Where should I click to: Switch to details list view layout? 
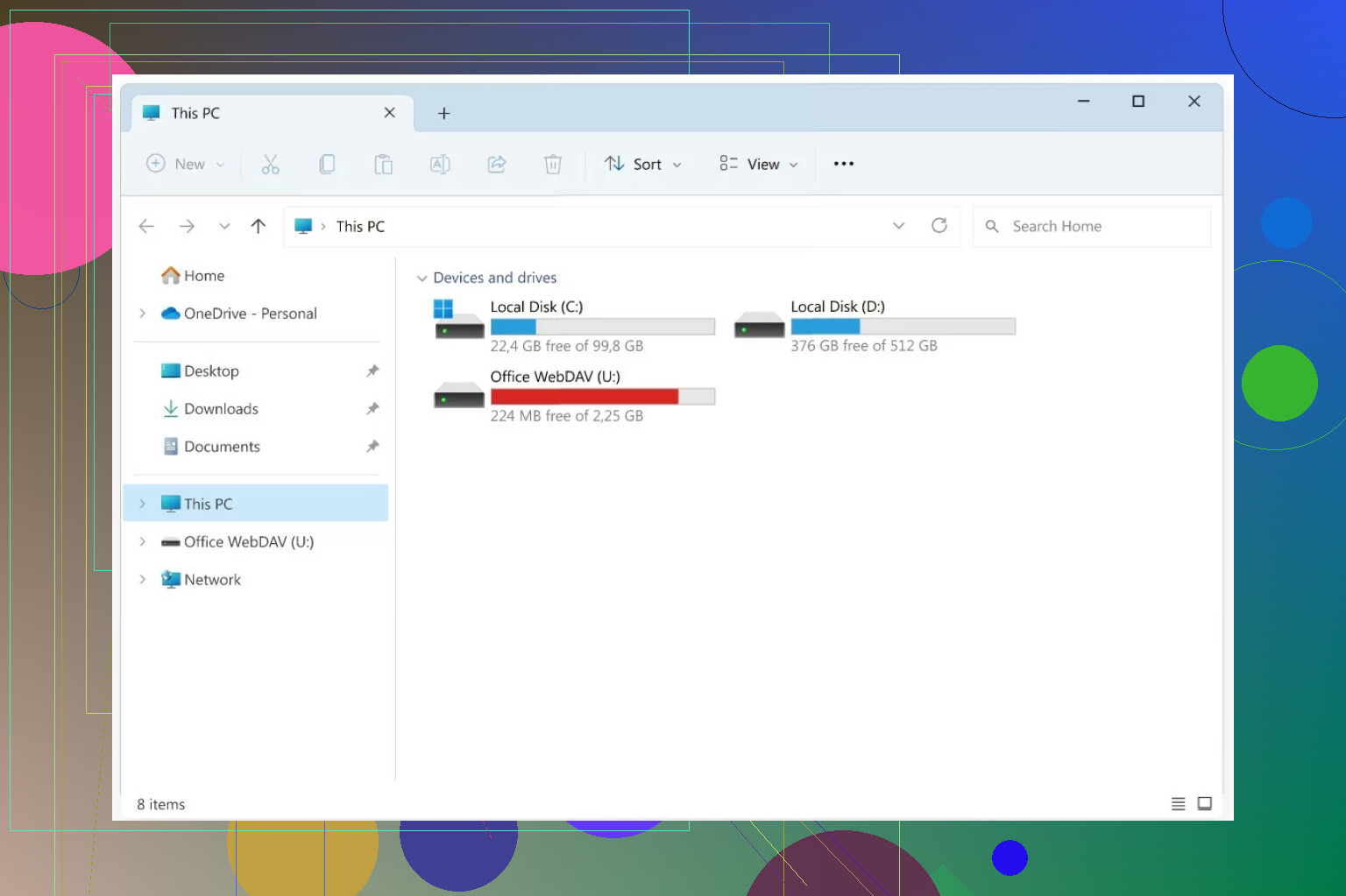click(x=1179, y=804)
